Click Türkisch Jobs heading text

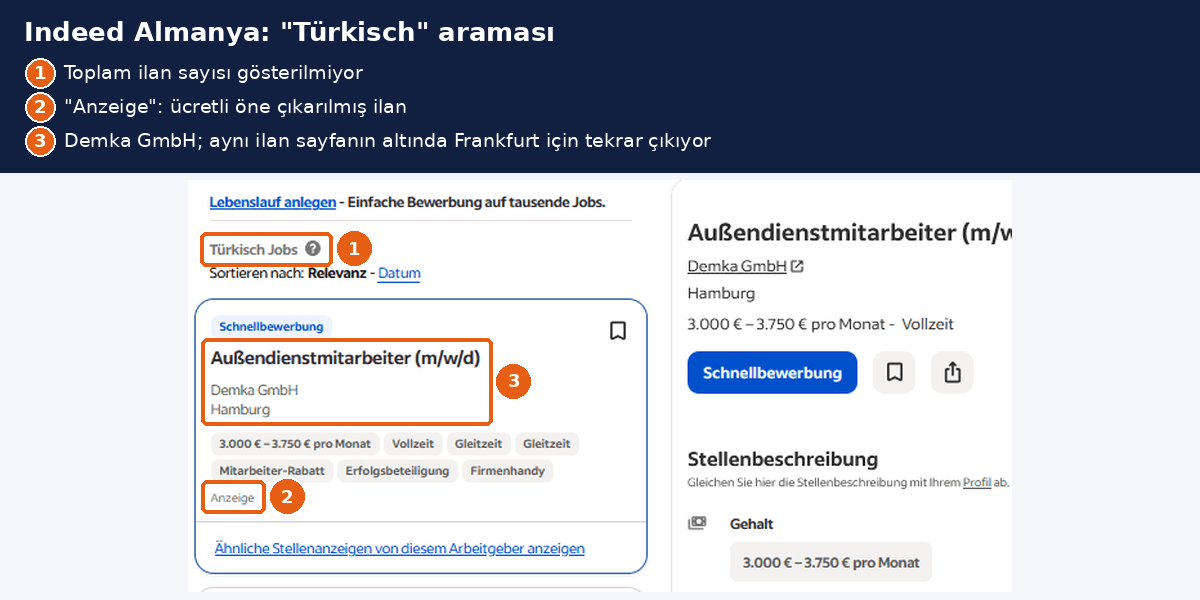(x=254, y=249)
